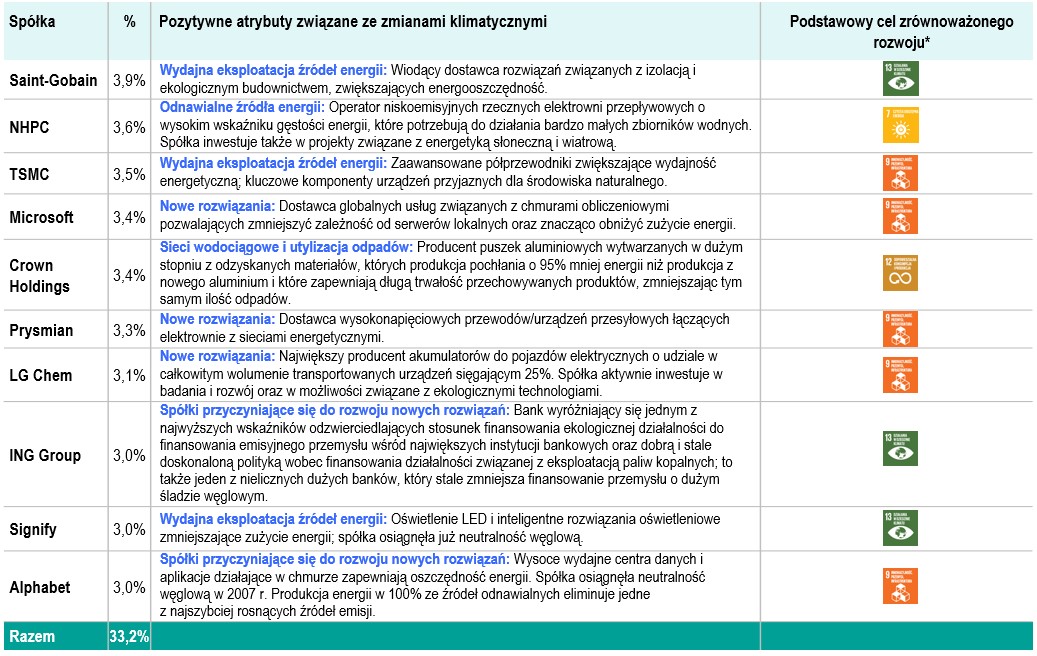Screen dimensions: 1037x656
Task: Click the Odnawialne źródła energii heading for NHPC
Action: point(242,107)
